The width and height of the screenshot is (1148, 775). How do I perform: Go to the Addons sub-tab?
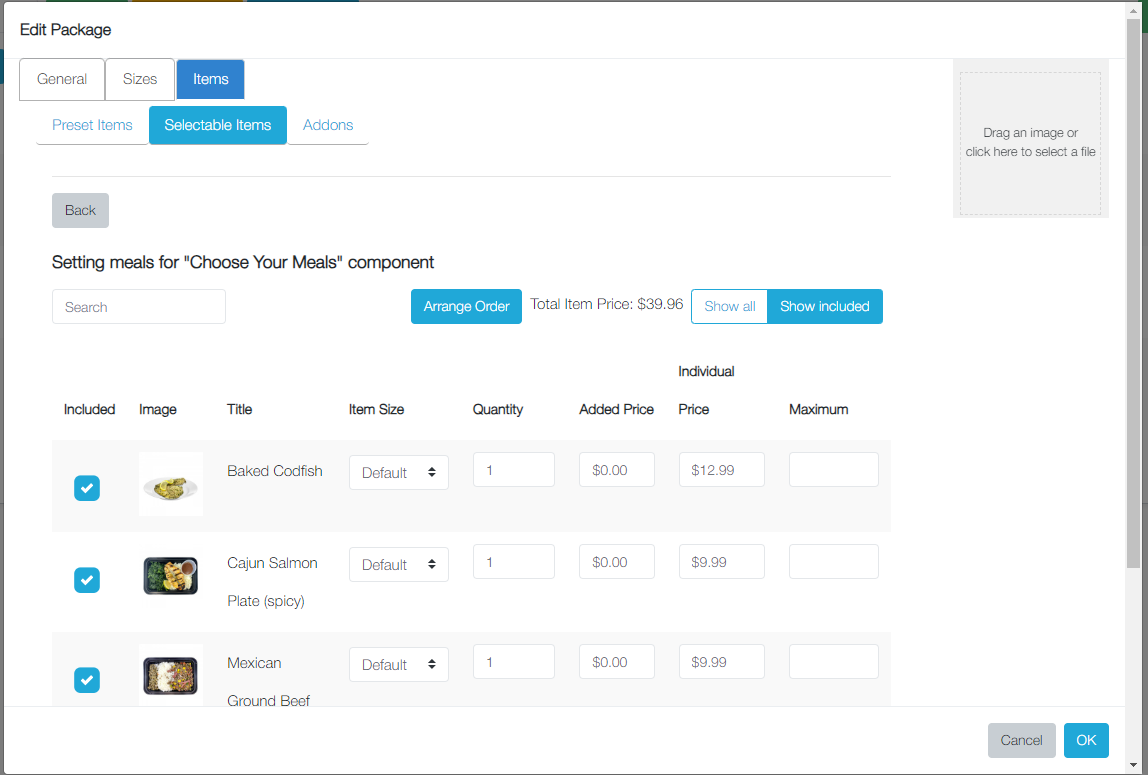(x=328, y=125)
